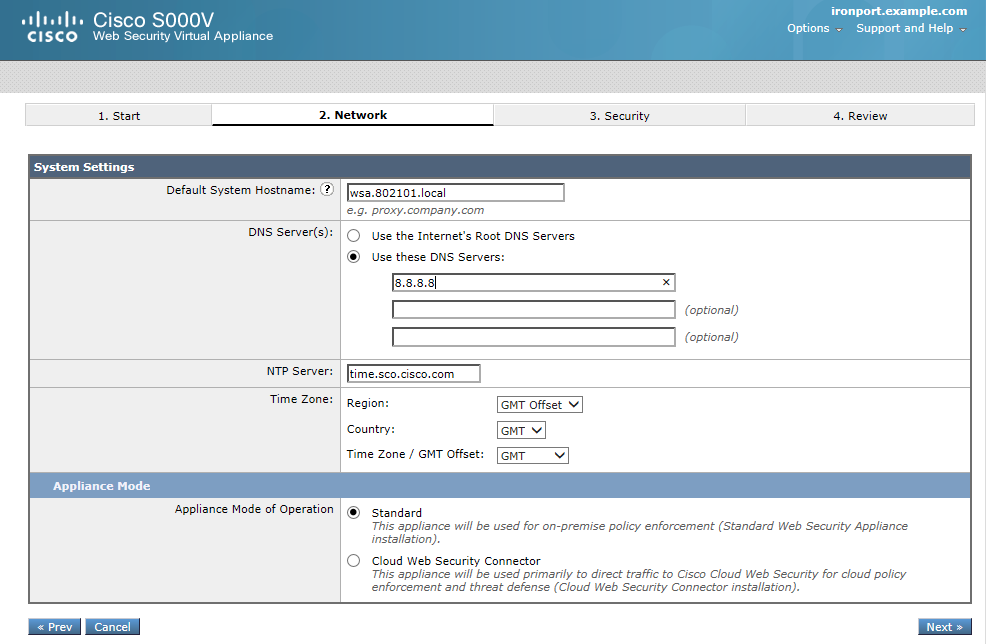Open the Time Zone / GMT Offset dropdown
Image resolution: width=986 pixels, height=644 pixels.
tap(532, 455)
